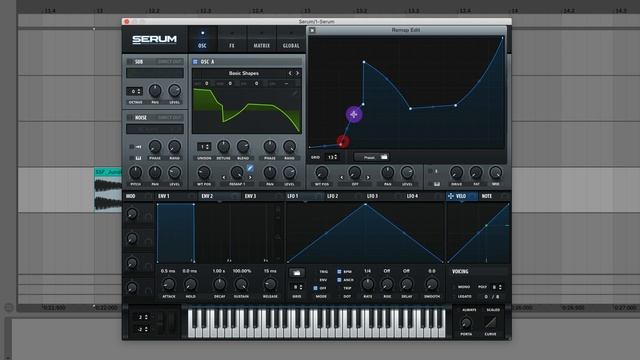Adjust OSC A DETUNE knob
The height and width of the screenshot is (360, 640).
[223, 146]
